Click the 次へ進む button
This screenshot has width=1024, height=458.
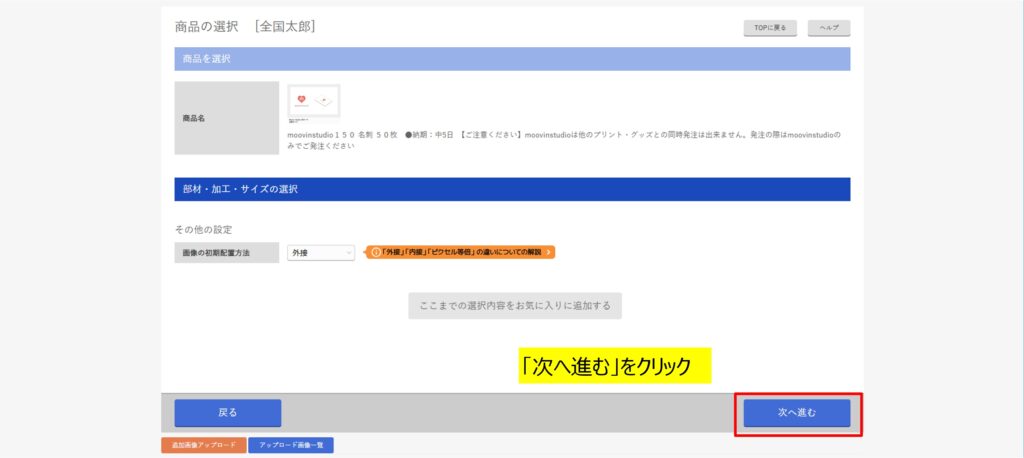point(797,413)
